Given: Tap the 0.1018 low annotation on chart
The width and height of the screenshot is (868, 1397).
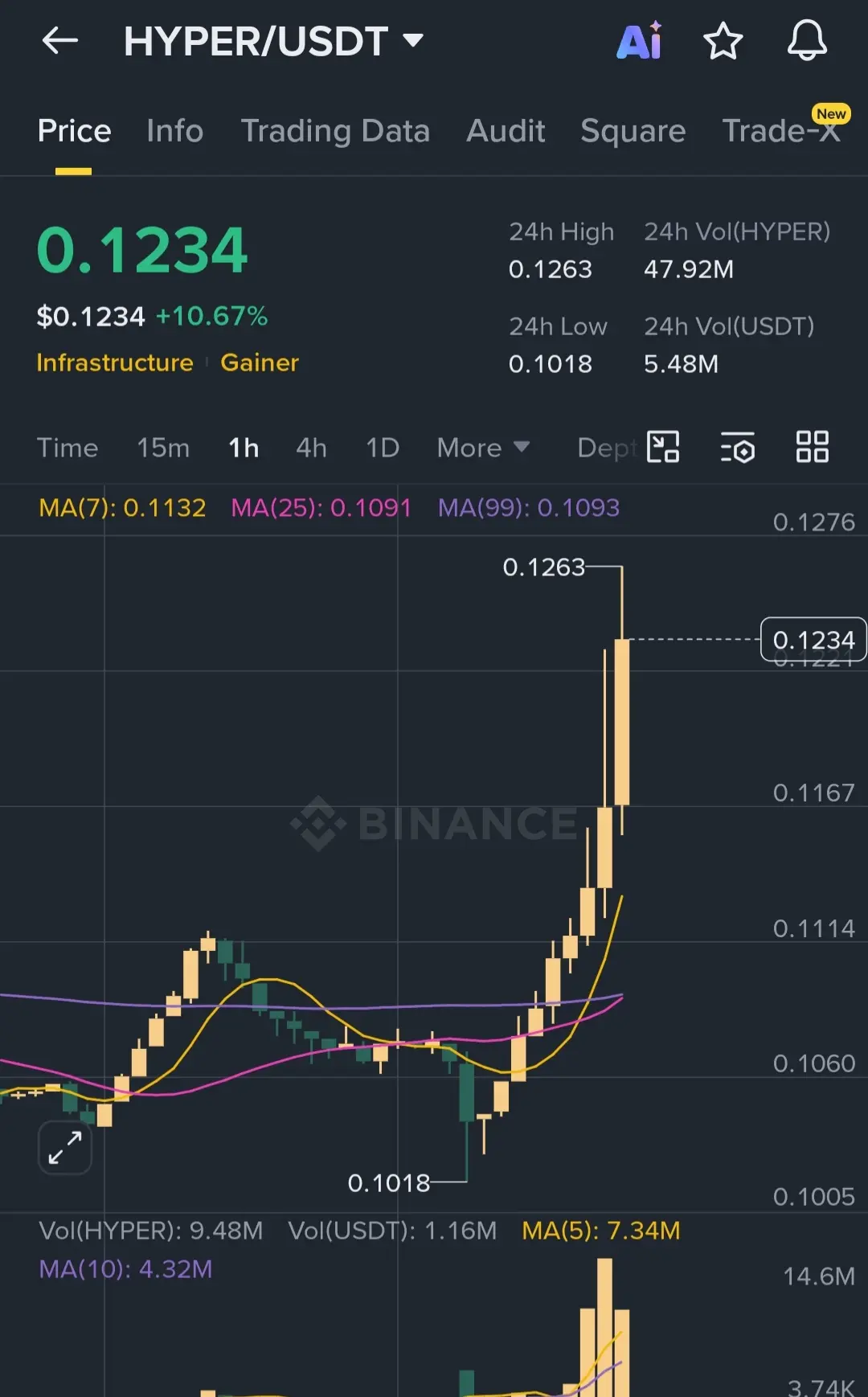Looking at the screenshot, I should pos(389,1183).
